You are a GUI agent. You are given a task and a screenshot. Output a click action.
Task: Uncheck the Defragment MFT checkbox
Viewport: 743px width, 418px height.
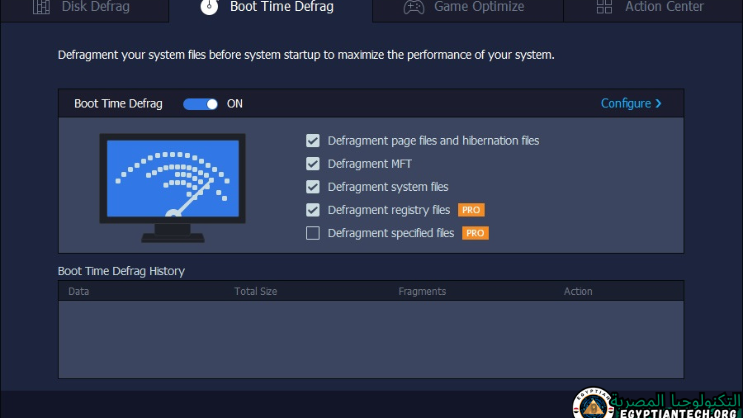313,164
